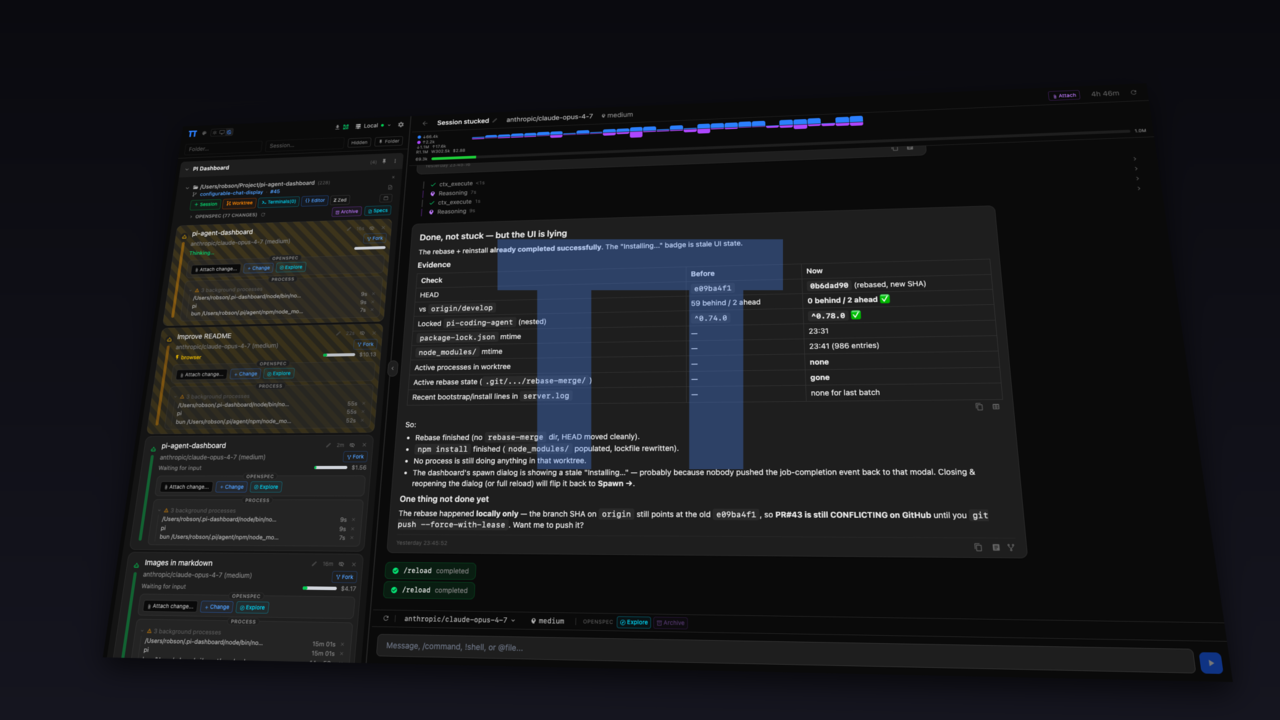The height and width of the screenshot is (720, 1280).
Task: Click the folder-level Archive button
Action: pyautogui.click(x=346, y=212)
